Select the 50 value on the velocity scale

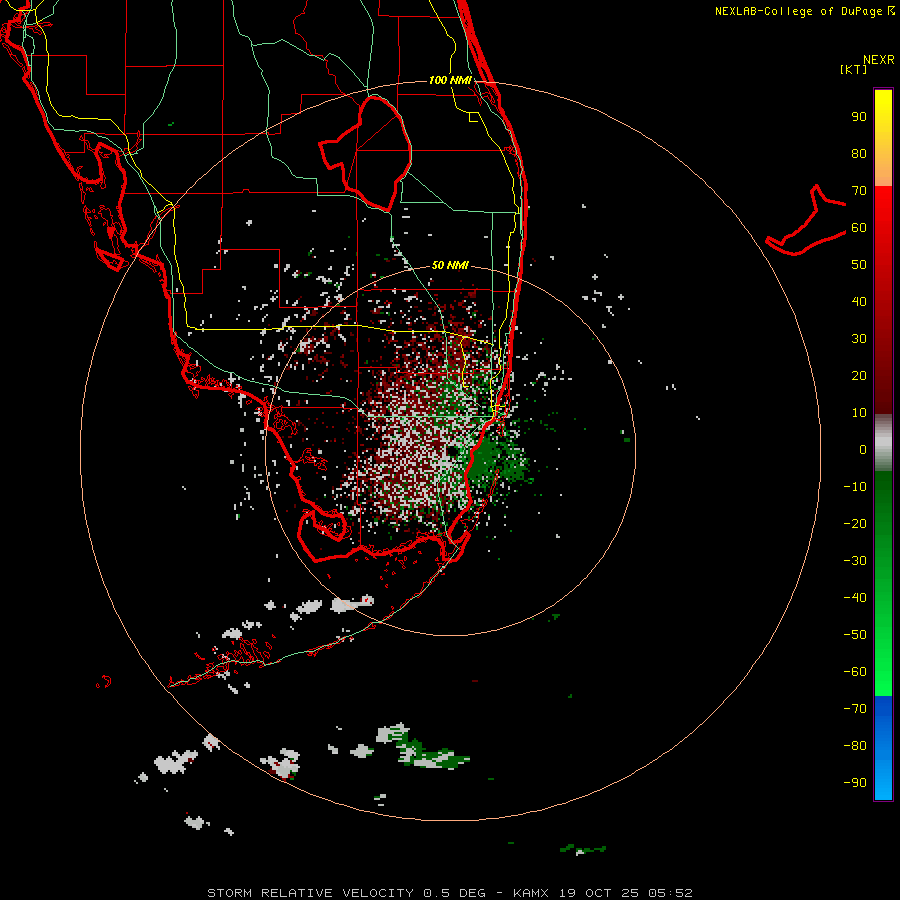click(859, 265)
